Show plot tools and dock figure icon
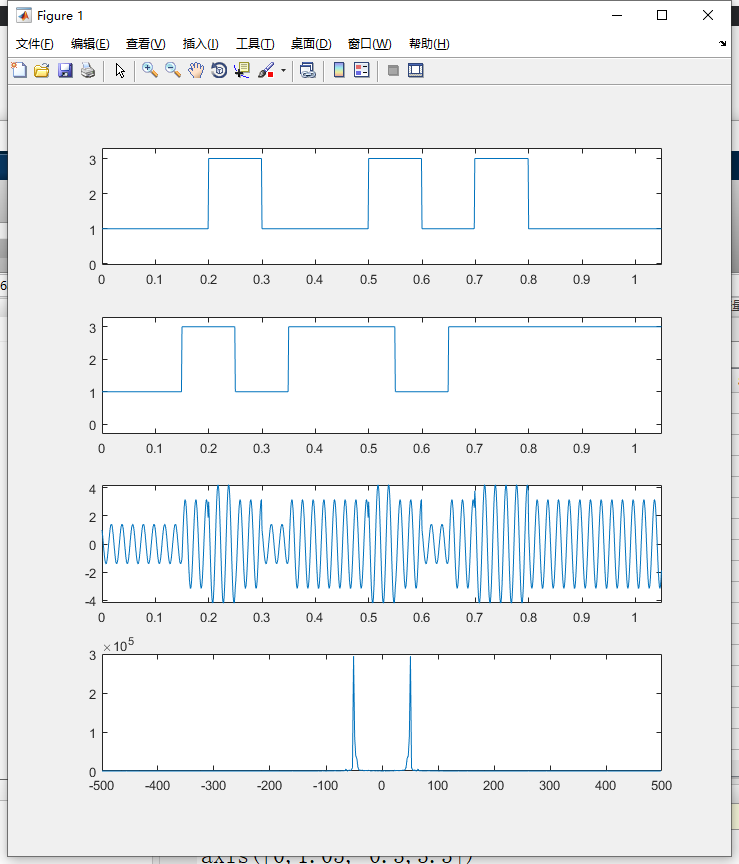Image resolution: width=739 pixels, height=864 pixels. click(x=416, y=70)
